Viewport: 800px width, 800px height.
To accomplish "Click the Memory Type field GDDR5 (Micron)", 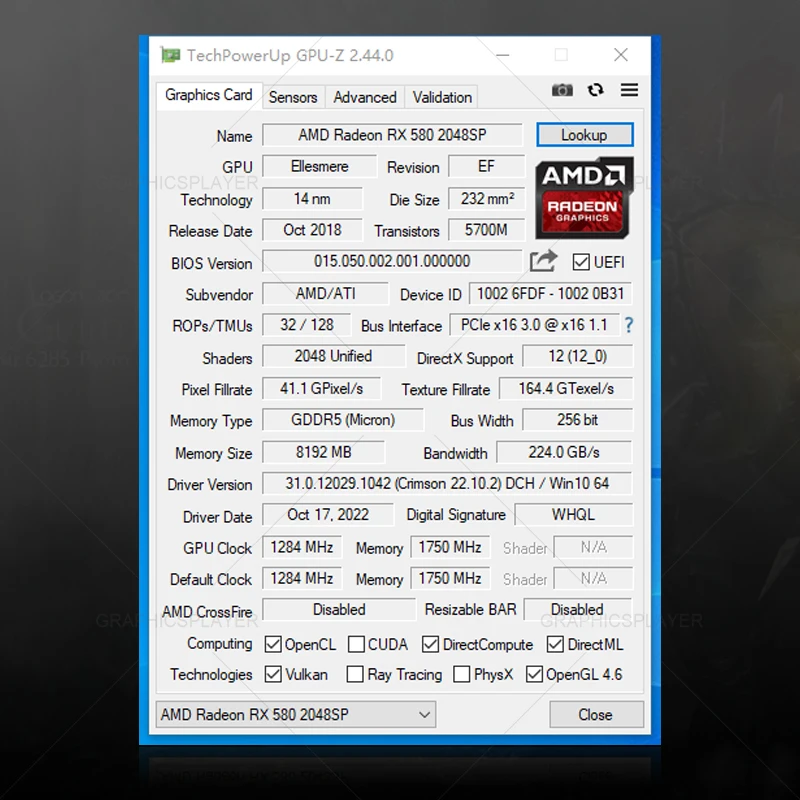I will (343, 420).
